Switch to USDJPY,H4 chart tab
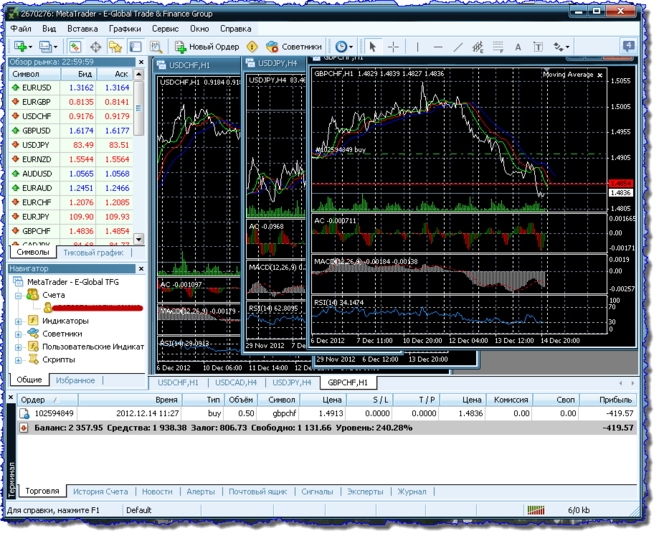The image size is (659, 536). 292,383
